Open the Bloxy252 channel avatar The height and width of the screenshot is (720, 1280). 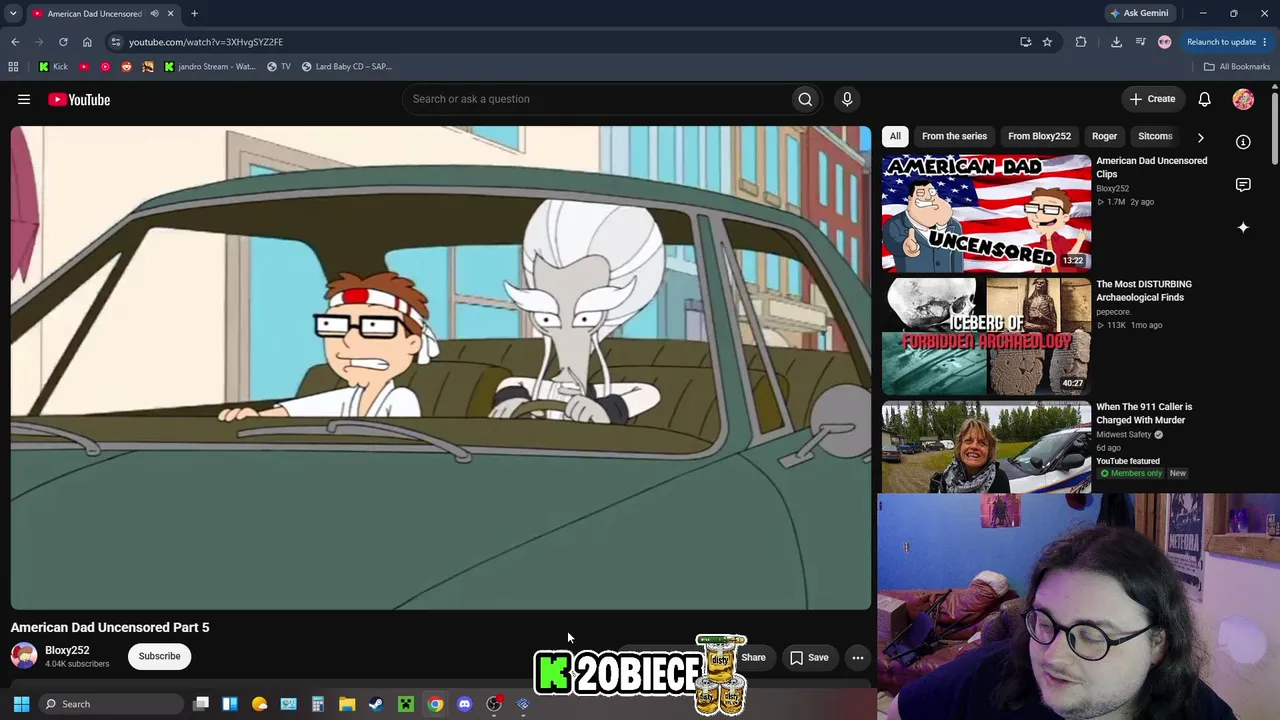point(24,656)
